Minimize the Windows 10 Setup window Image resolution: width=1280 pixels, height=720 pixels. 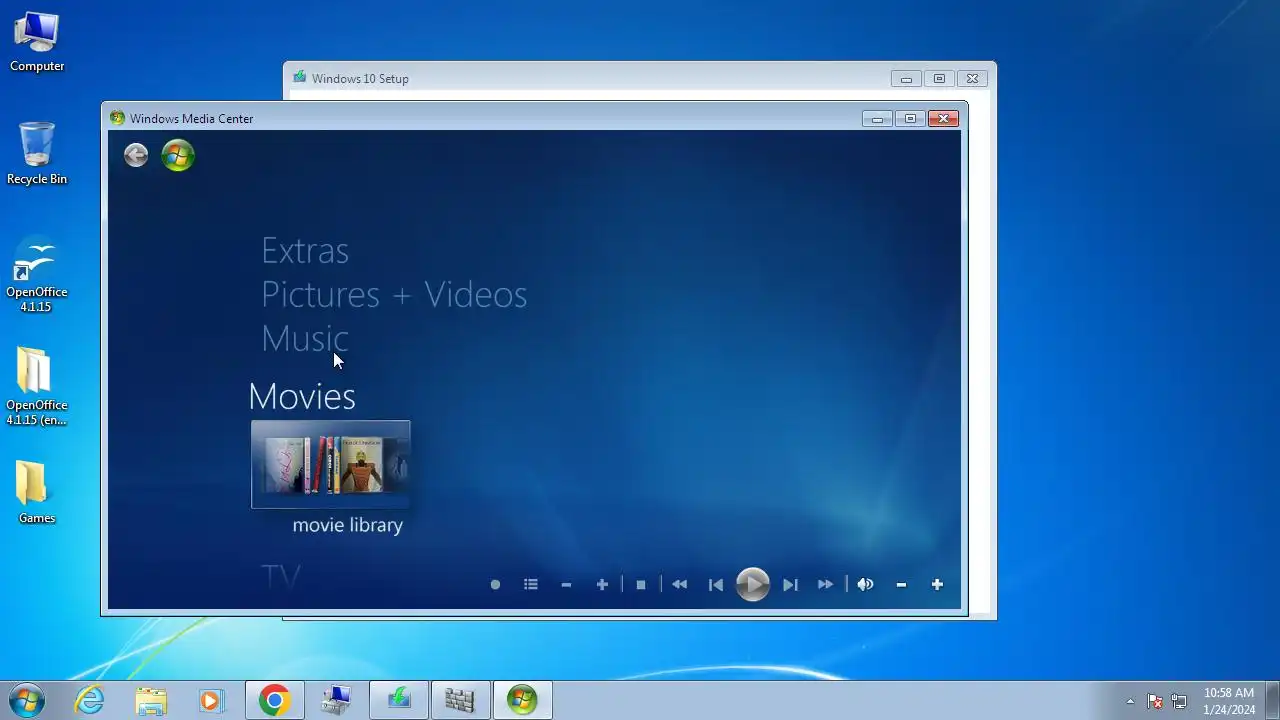coord(906,79)
